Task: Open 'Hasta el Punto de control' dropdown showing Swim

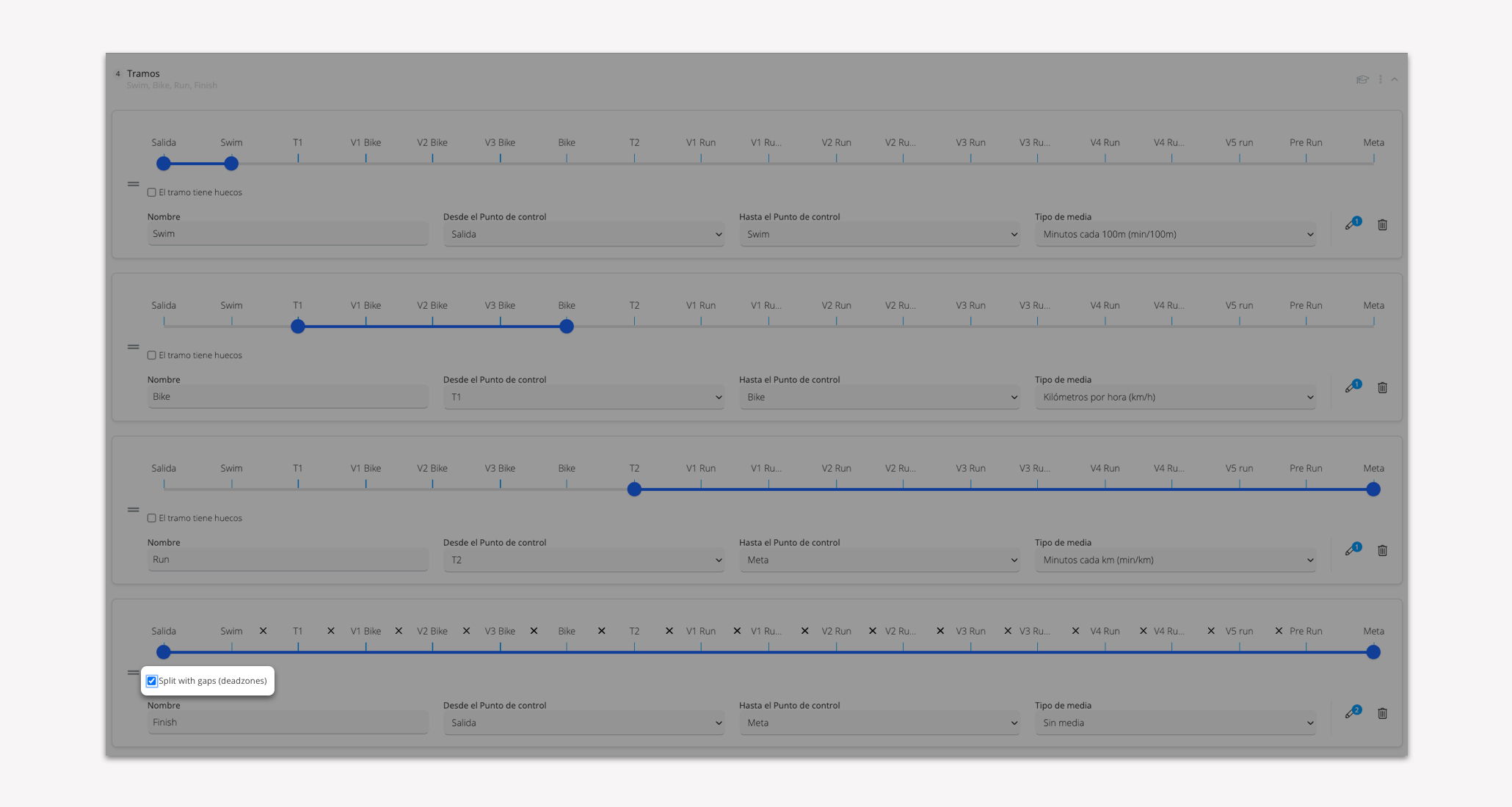Action: pos(879,234)
